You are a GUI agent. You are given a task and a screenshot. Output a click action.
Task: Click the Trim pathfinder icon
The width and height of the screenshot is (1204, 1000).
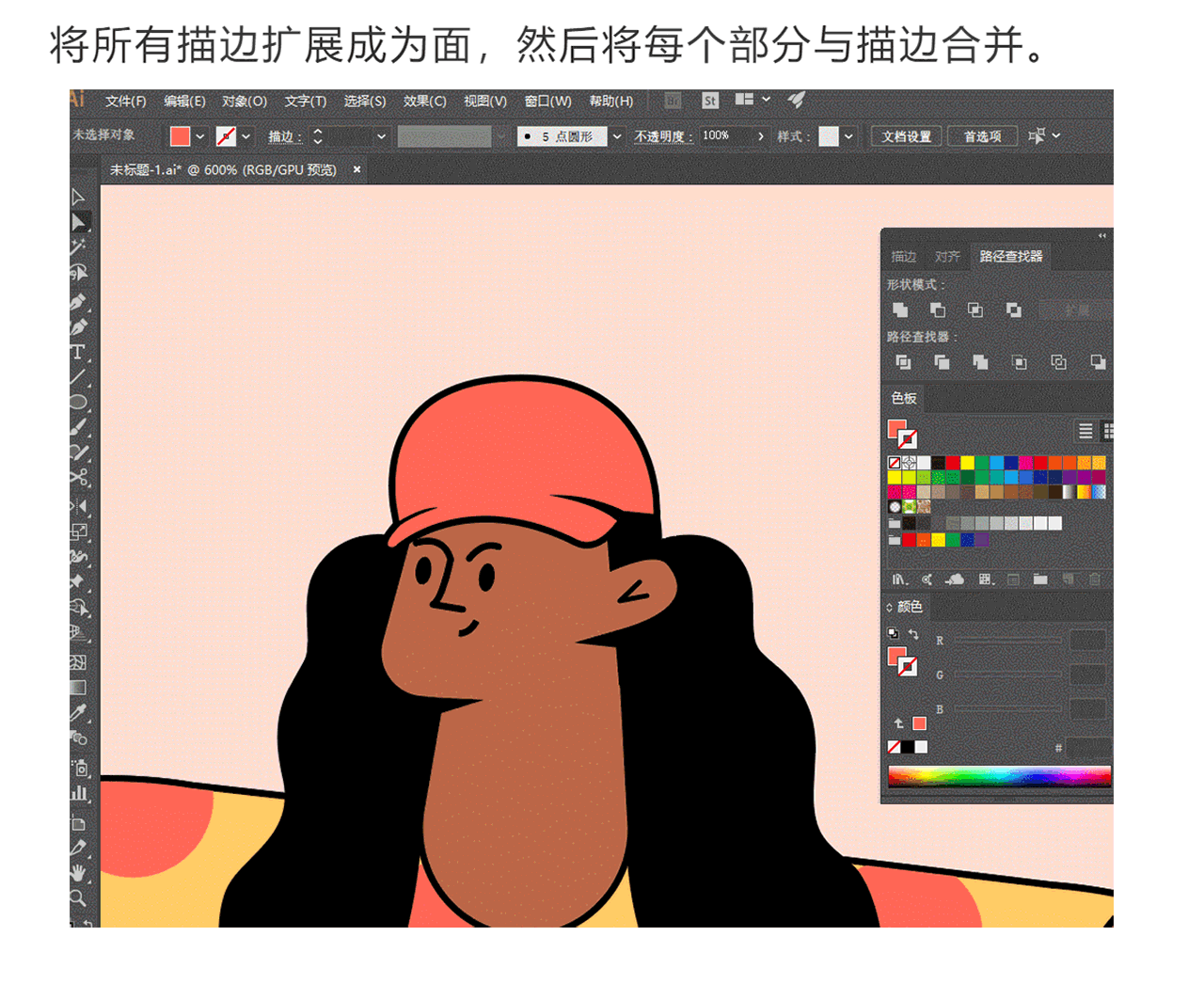pos(942,362)
